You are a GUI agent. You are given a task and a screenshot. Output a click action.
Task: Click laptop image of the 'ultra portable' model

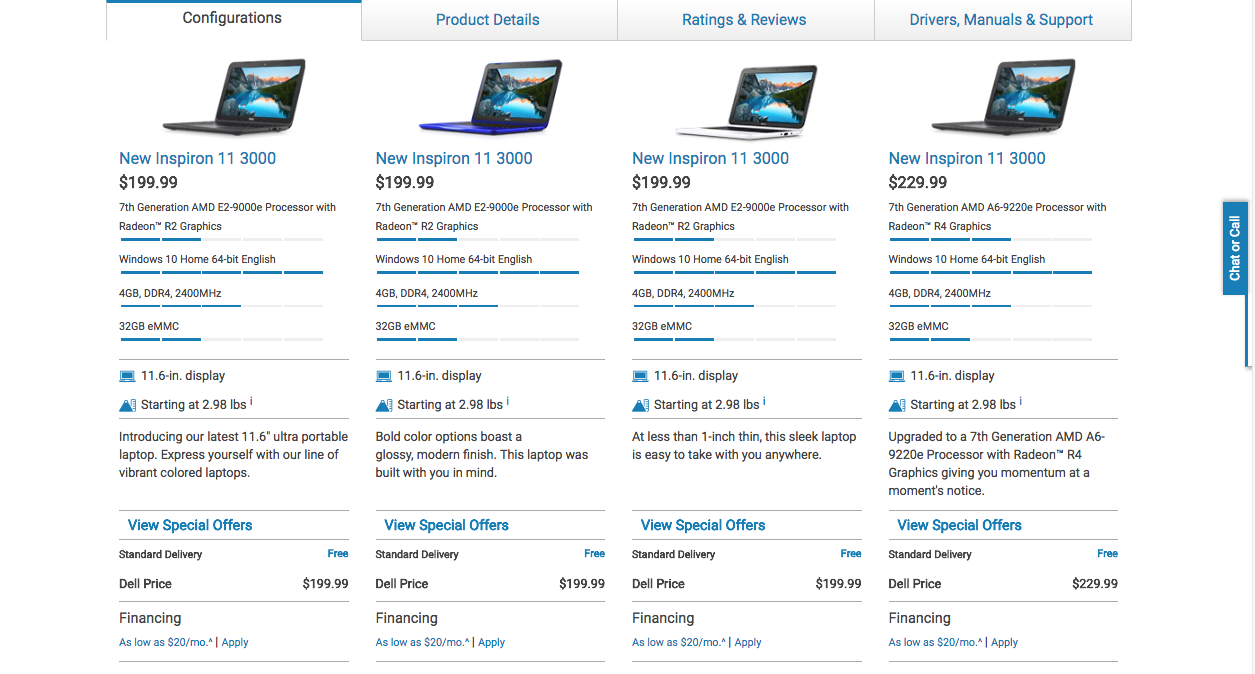click(234, 97)
